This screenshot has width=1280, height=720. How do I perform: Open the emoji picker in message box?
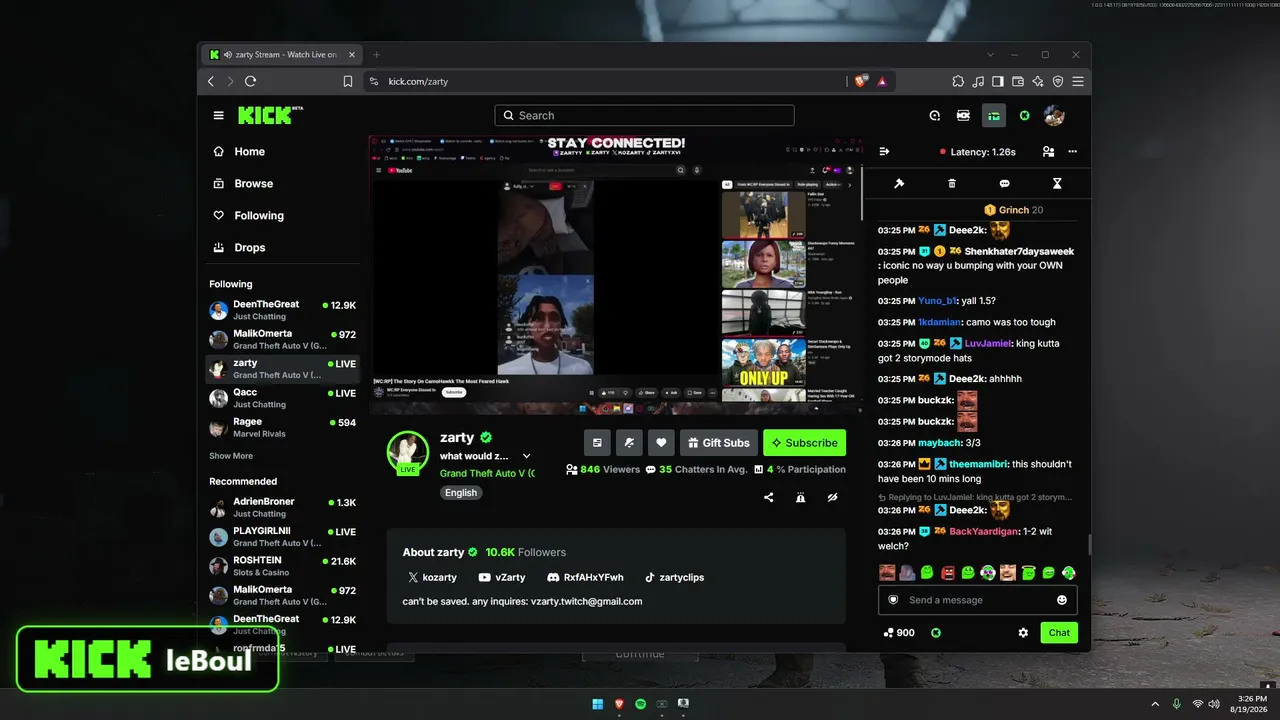pyautogui.click(x=1062, y=600)
